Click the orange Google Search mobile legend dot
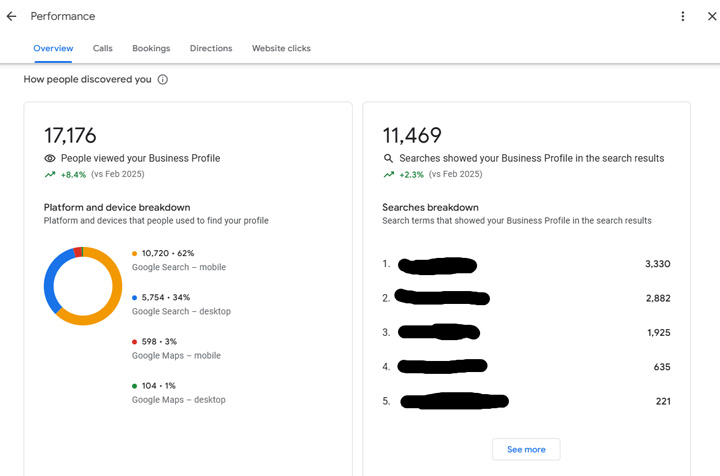 pos(135,254)
